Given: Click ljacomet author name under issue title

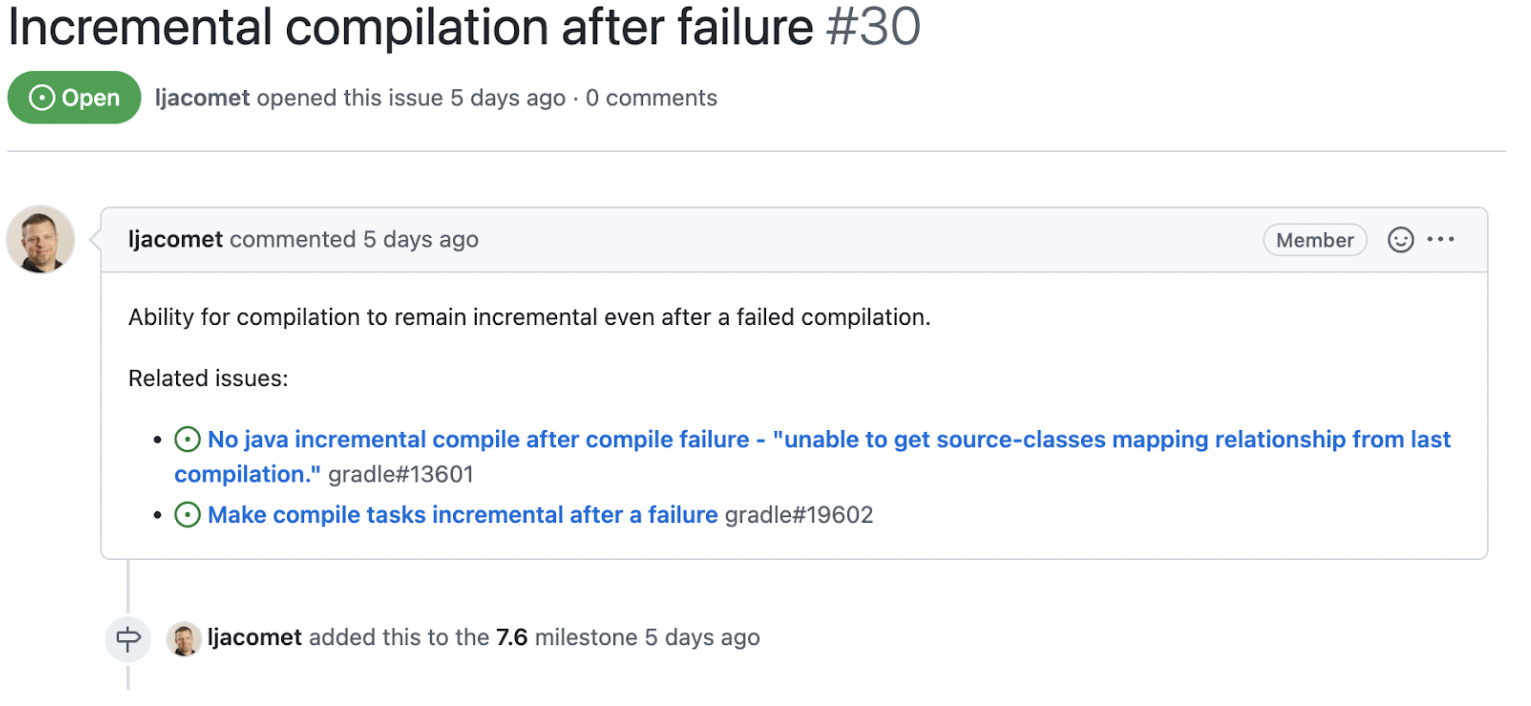Looking at the screenshot, I should coord(202,98).
